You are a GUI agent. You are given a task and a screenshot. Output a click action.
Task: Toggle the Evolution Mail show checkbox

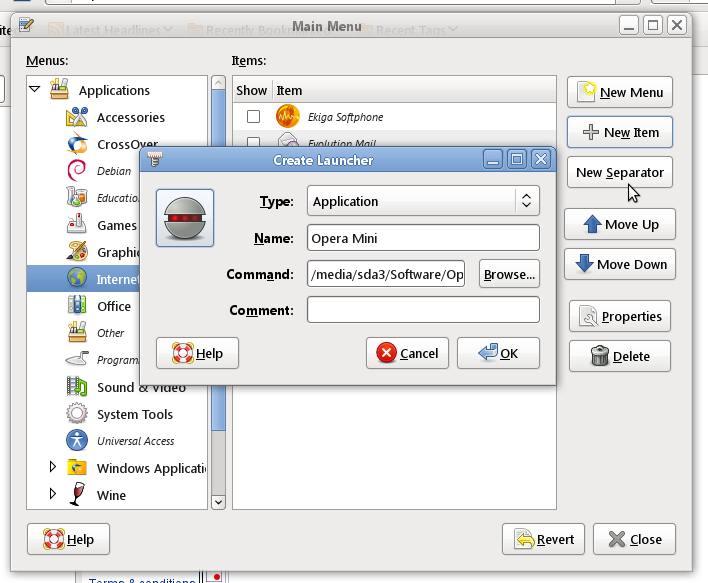[253, 142]
